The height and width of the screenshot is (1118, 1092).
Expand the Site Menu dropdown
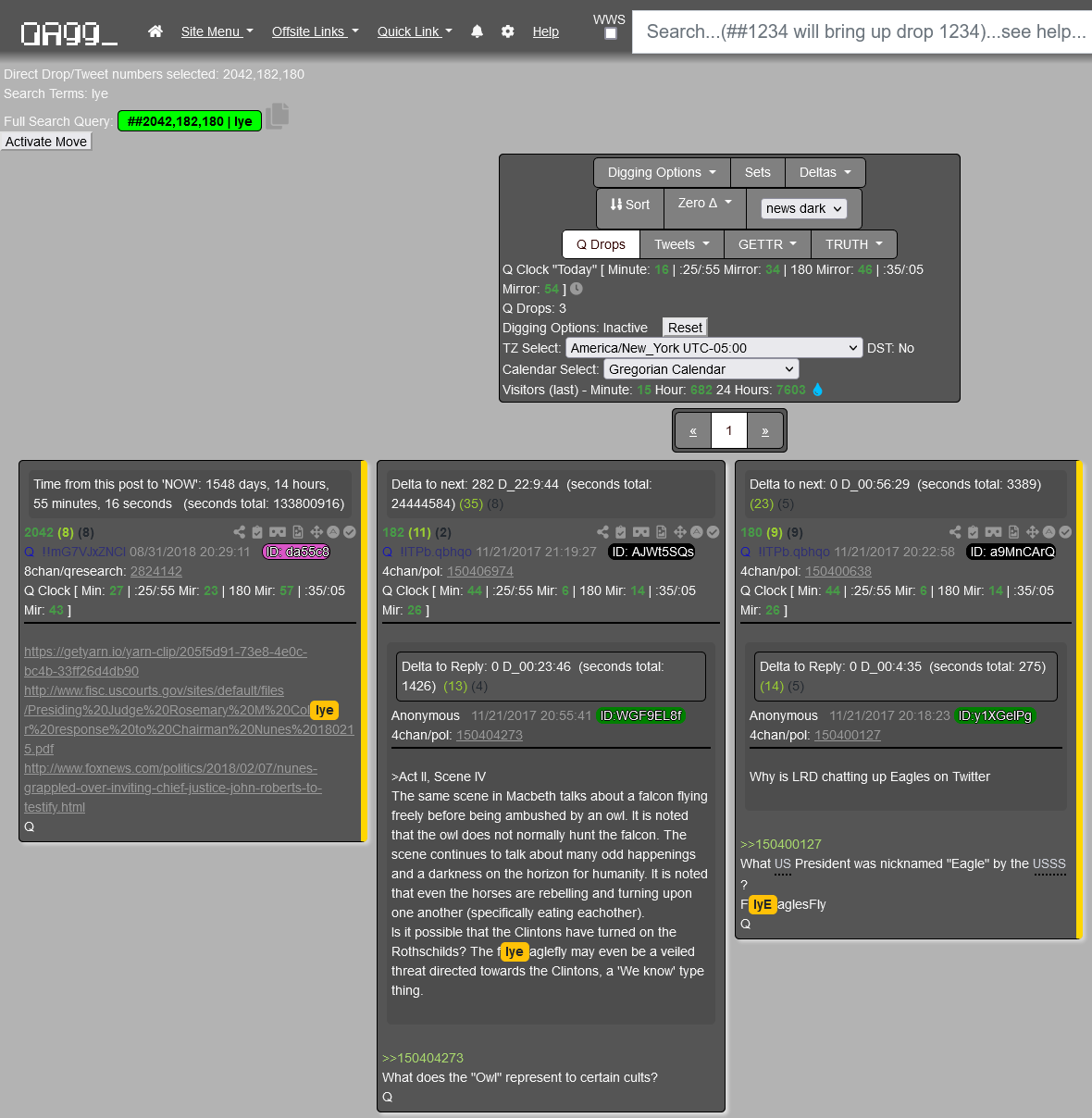(217, 31)
